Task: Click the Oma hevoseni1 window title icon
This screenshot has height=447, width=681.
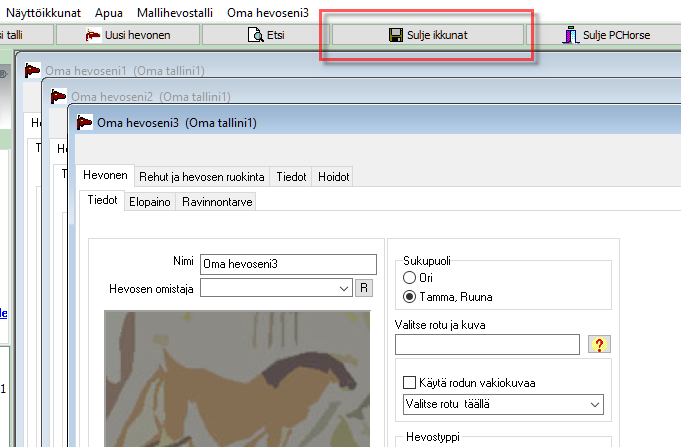Action: [x=33, y=71]
